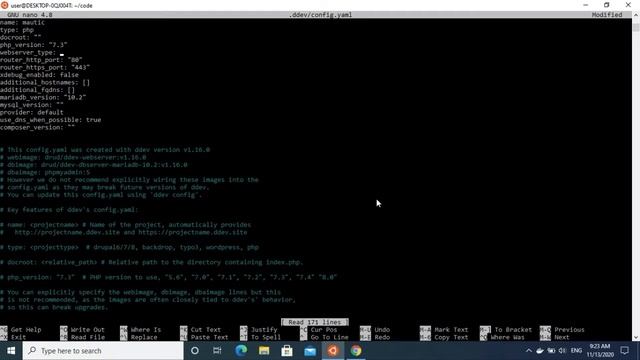Click the 'Where Is' shortcut label

(x=146, y=329)
